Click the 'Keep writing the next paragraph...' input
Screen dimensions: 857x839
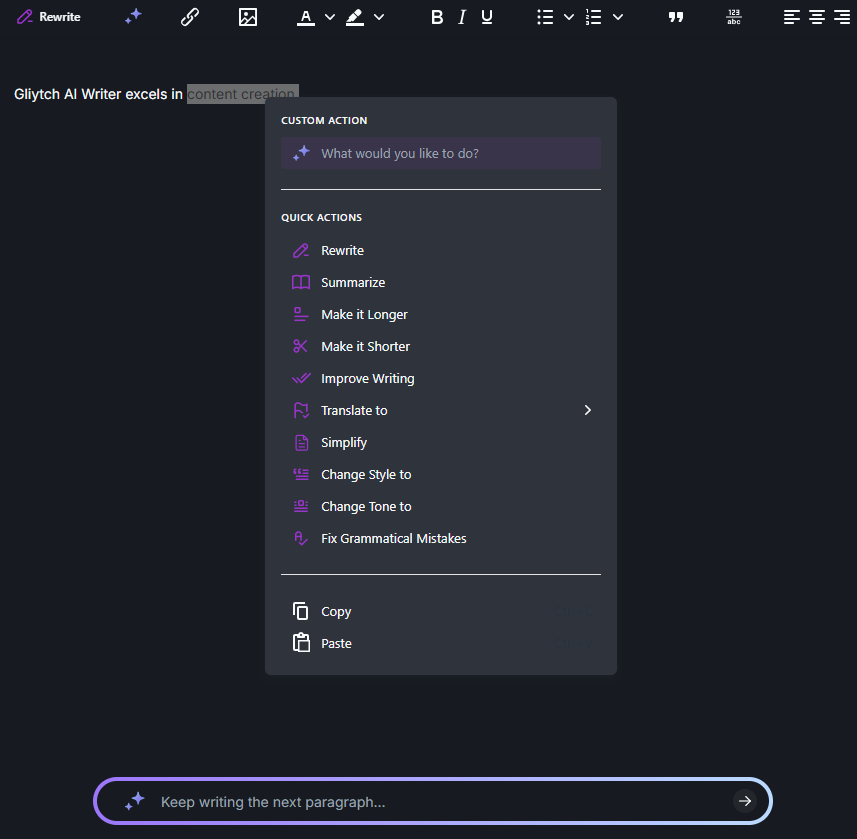click(x=432, y=802)
